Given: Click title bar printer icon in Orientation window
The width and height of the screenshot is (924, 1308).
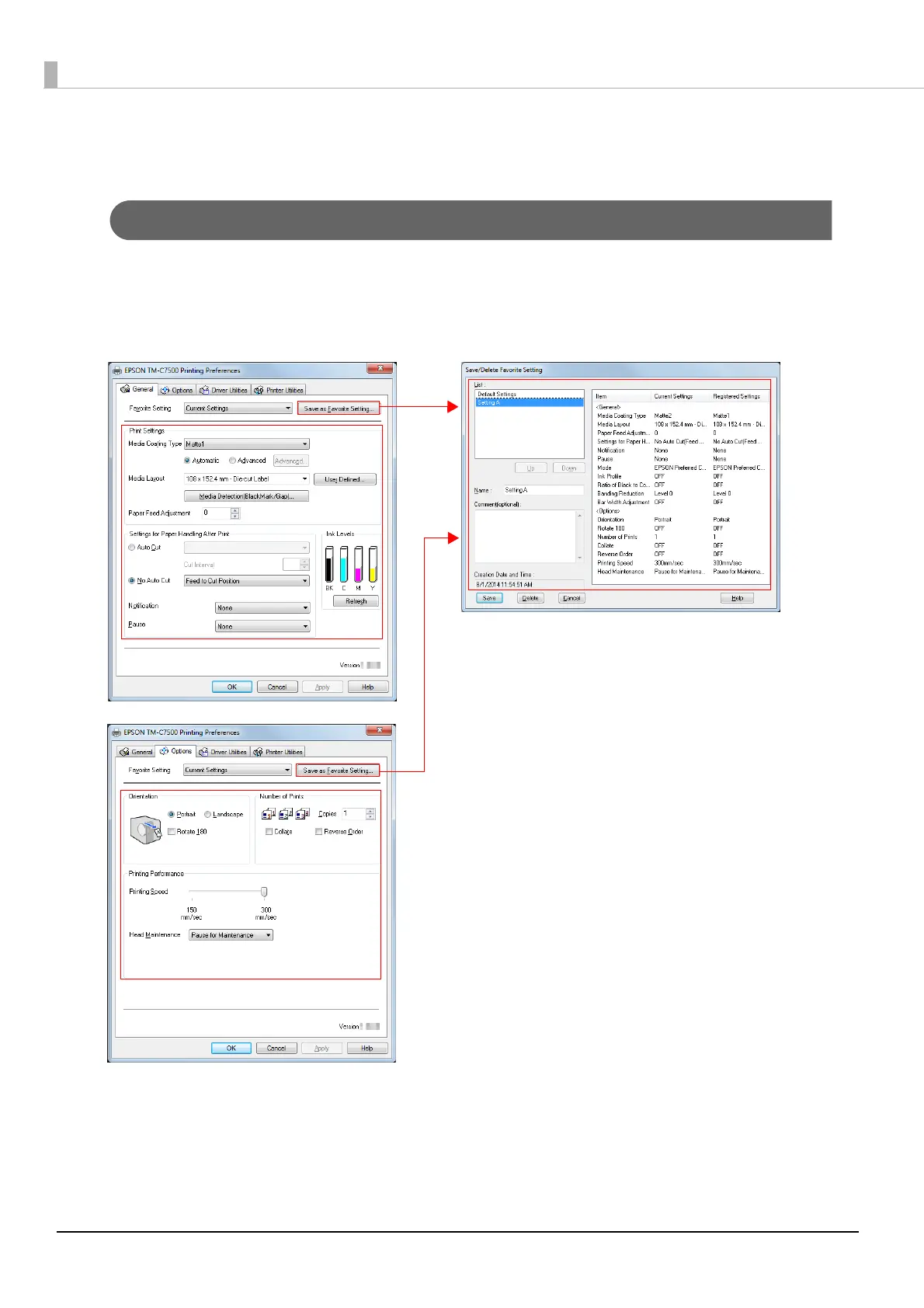Looking at the screenshot, I should [116, 732].
